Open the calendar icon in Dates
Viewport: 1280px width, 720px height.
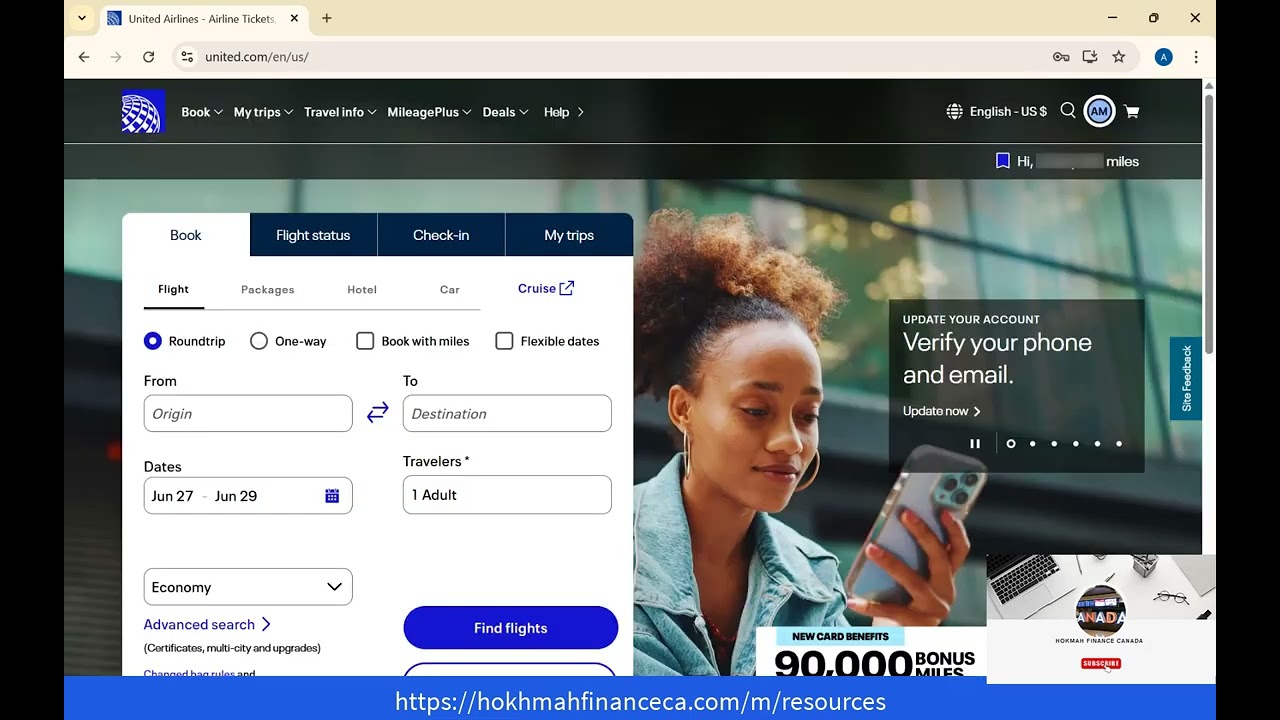pos(332,496)
